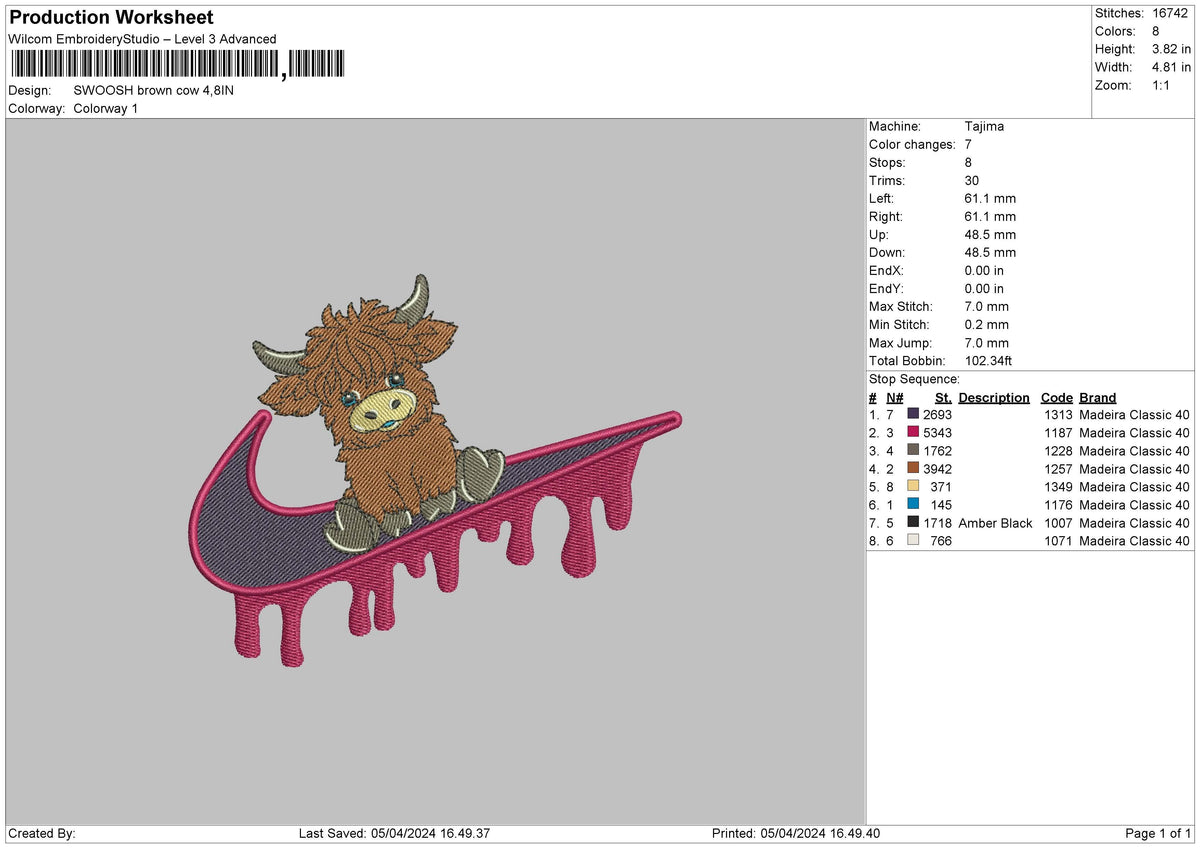The width and height of the screenshot is (1200, 848).
Task: Click the Width value 4.81 in
Action: click(1171, 67)
